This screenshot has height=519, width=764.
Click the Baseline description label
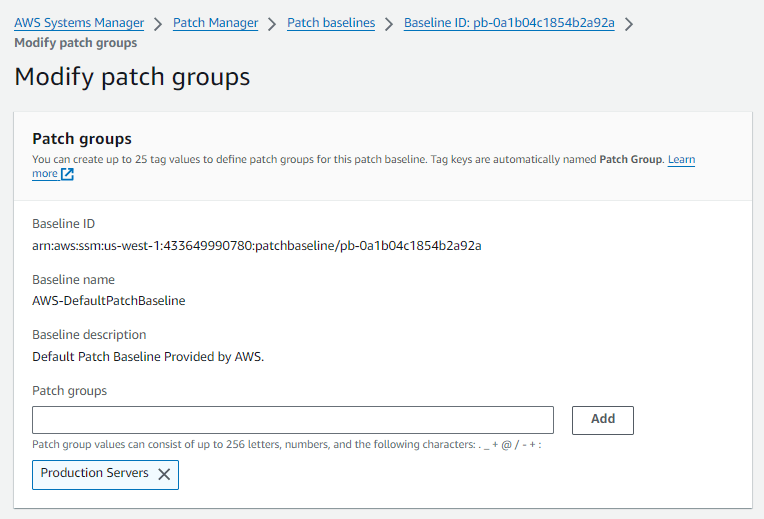[89, 335]
